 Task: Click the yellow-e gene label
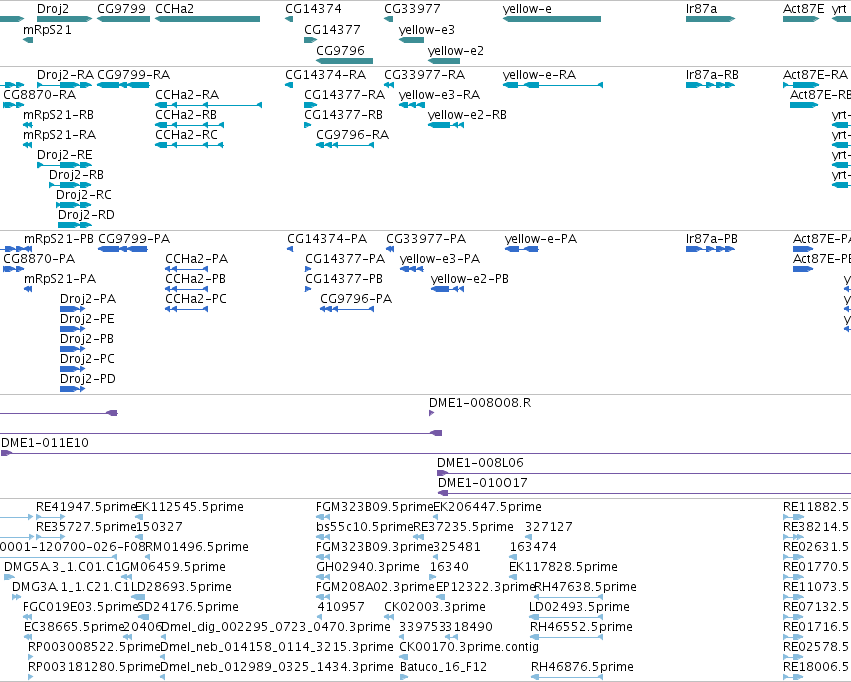pyautogui.click(x=527, y=9)
